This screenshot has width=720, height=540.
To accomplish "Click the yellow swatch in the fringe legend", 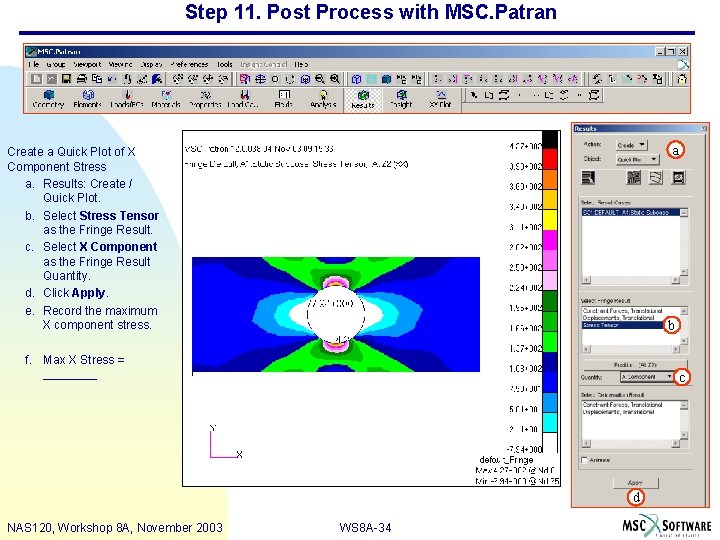I will (550, 220).
